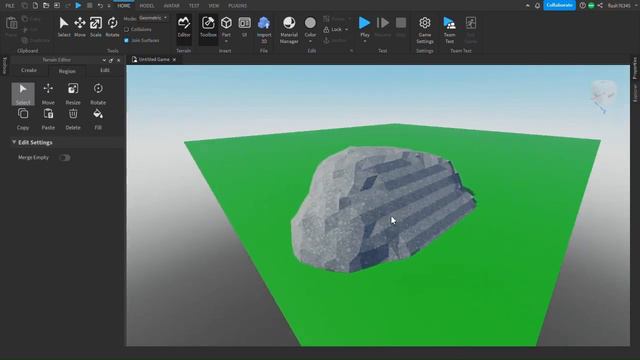Click Import 3D
The image size is (640, 360).
click(x=264, y=29)
